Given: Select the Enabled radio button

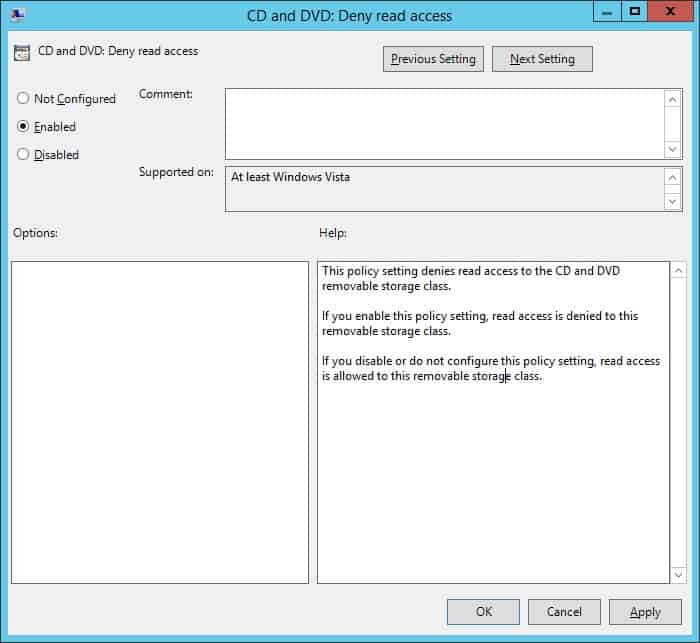Looking at the screenshot, I should coord(23,127).
